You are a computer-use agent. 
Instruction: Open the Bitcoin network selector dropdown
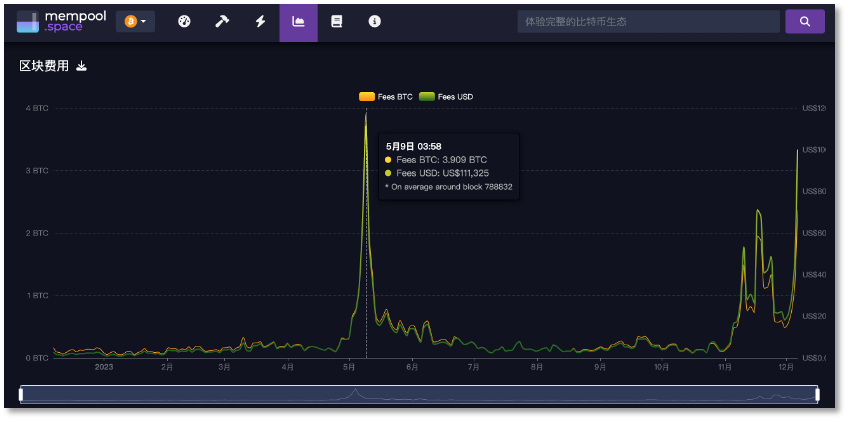coord(135,21)
